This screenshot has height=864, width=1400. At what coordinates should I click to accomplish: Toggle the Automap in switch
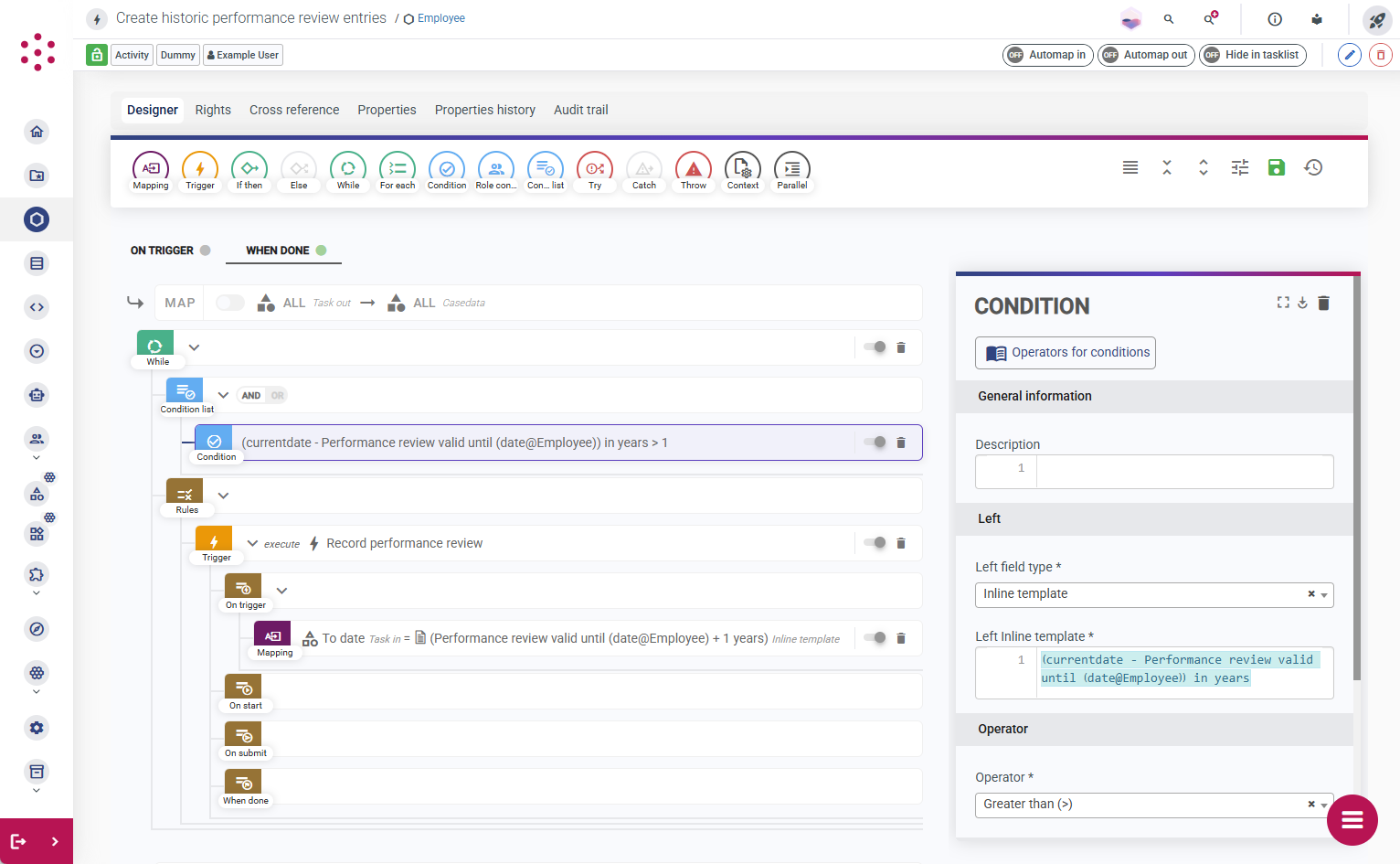[x=1048, y=55]
